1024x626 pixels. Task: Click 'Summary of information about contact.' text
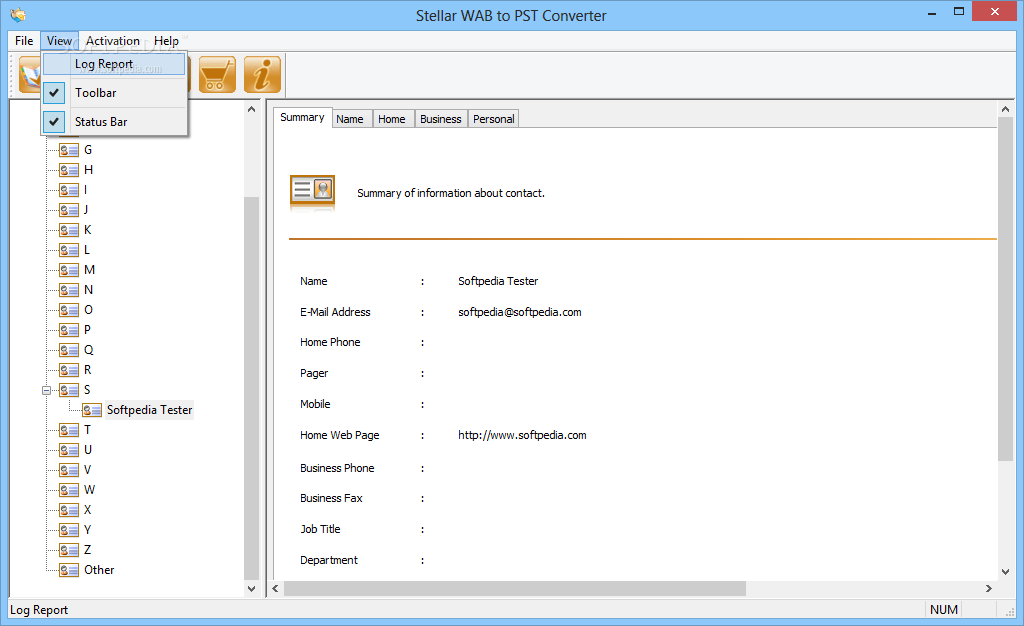[x=451, y=193]
